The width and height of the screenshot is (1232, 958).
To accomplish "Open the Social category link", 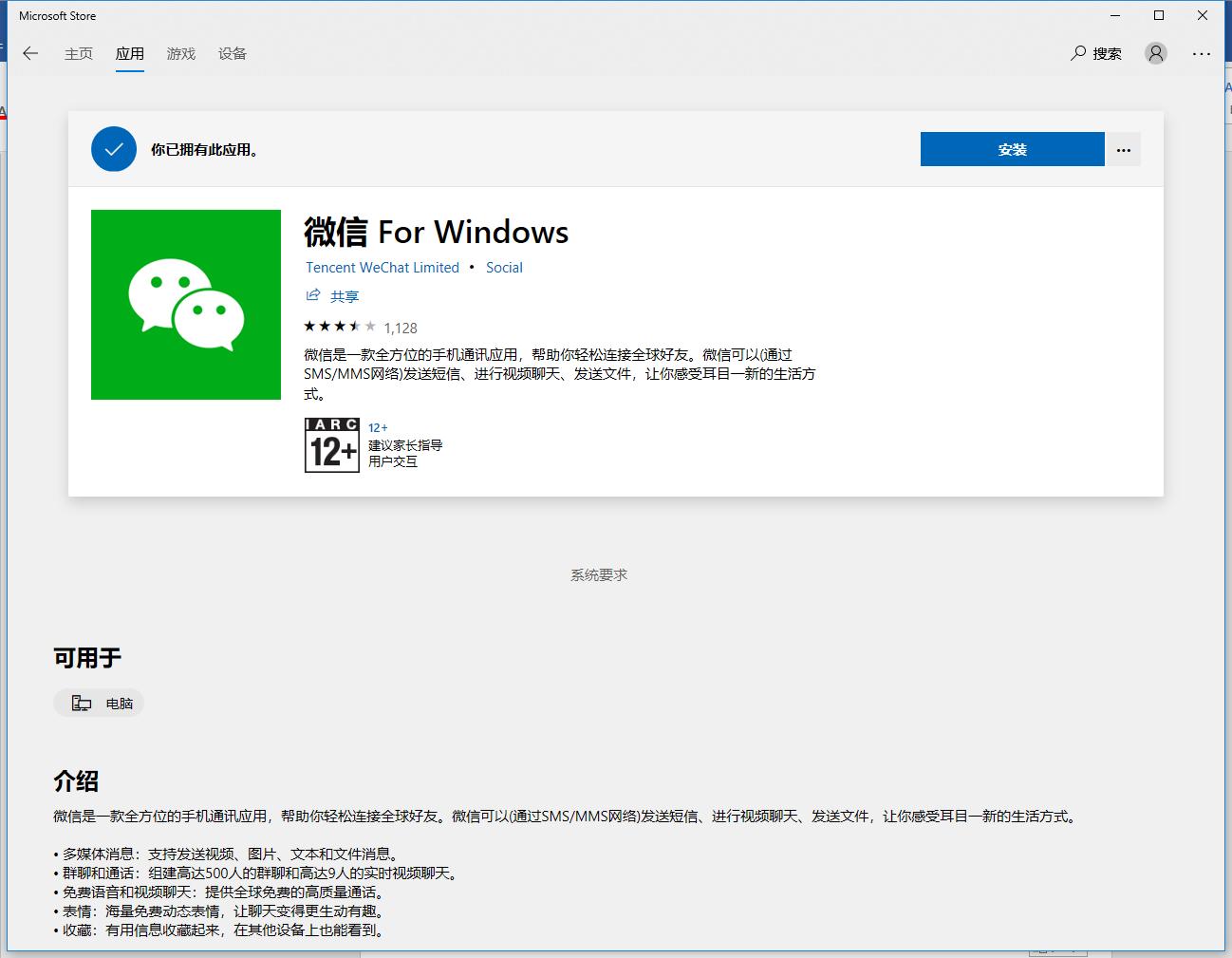I will pyautogui.click(x=504, y=267).
